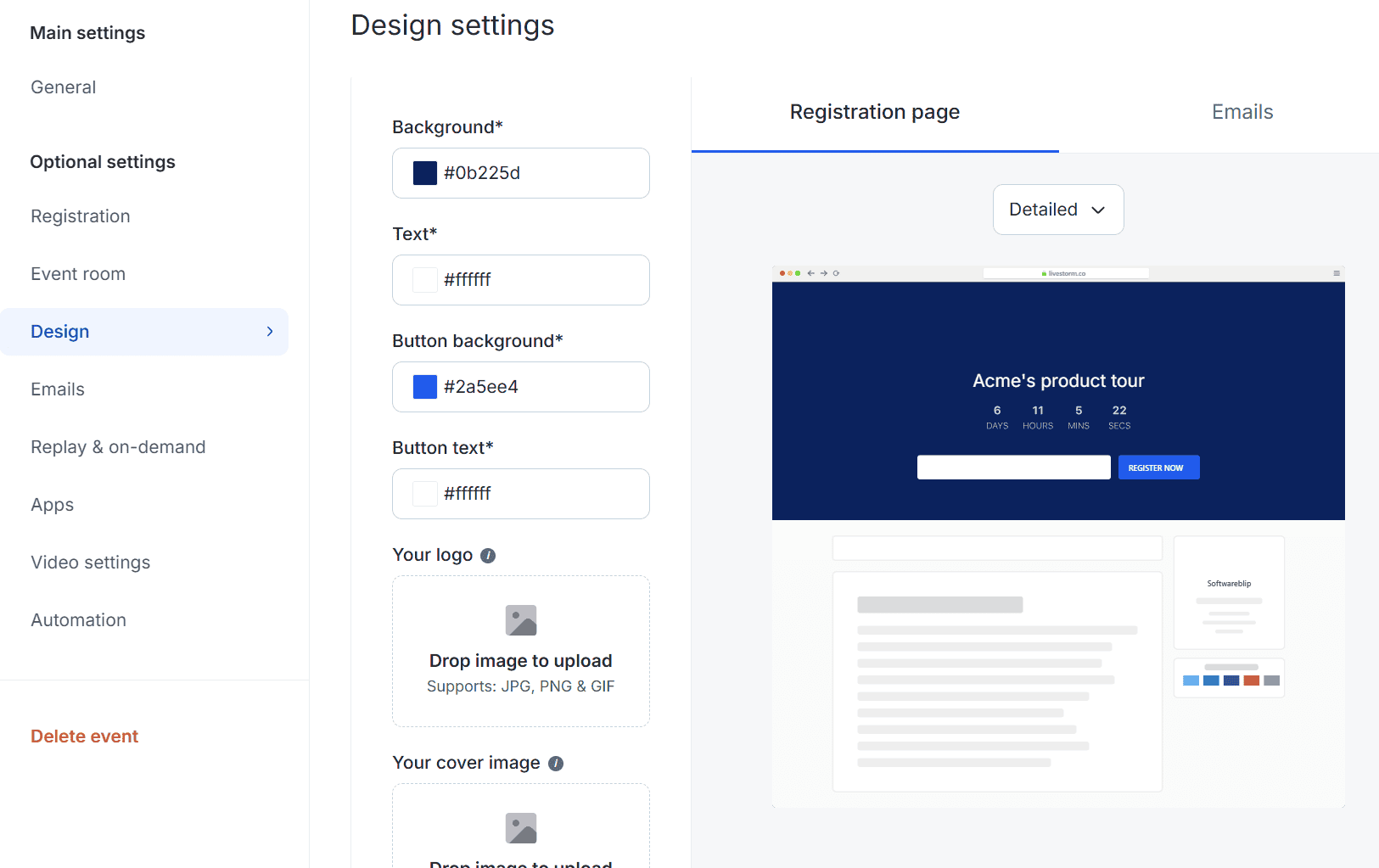Screen dimensions: 1379x868
Task: Click the Button background blue swatch
Action: tap(425, 387)
